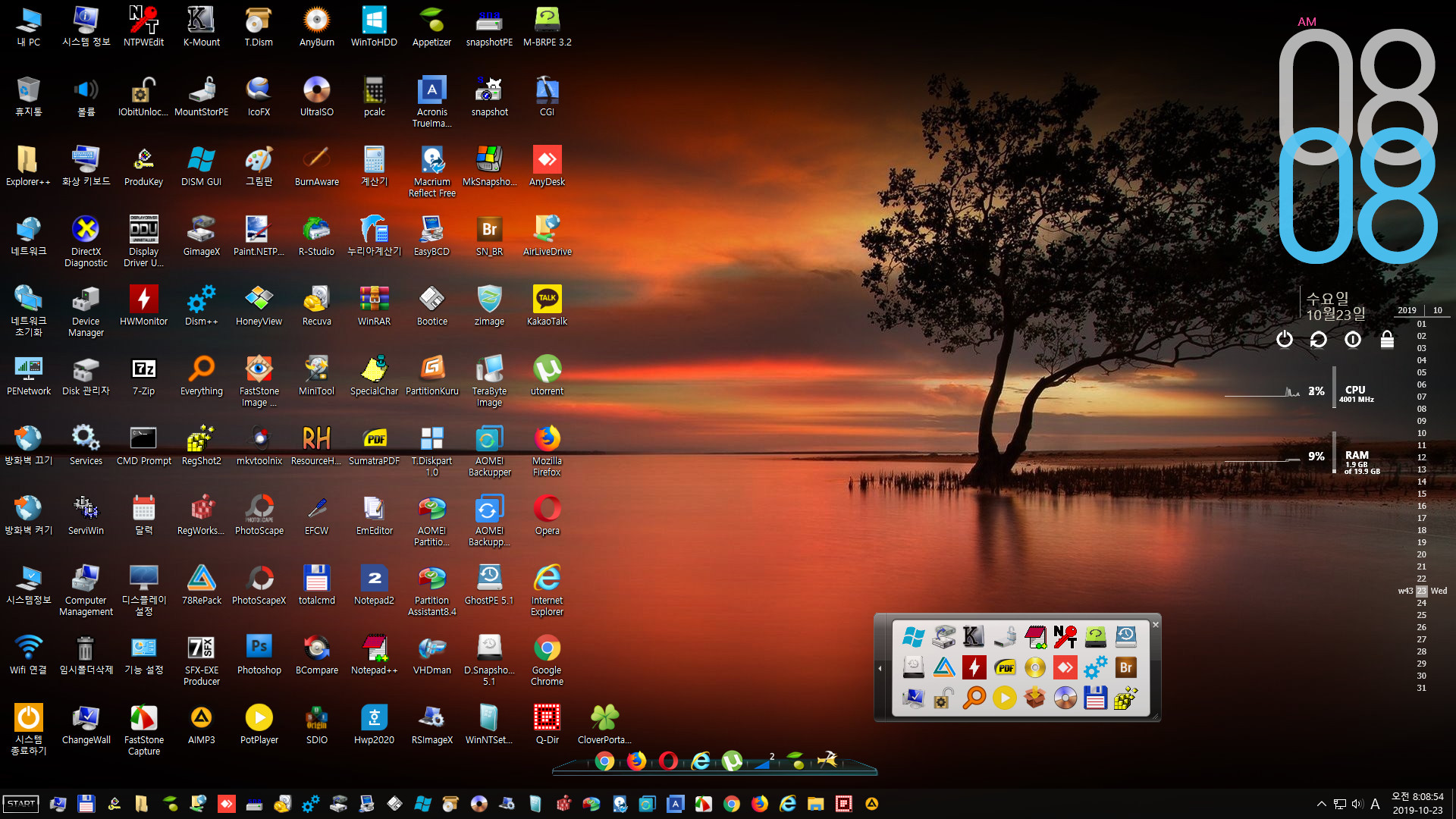Open Hwp2020 desktop icon
Image resolution: width=1456 pixels, height=819 pixels.
(374, 723)
